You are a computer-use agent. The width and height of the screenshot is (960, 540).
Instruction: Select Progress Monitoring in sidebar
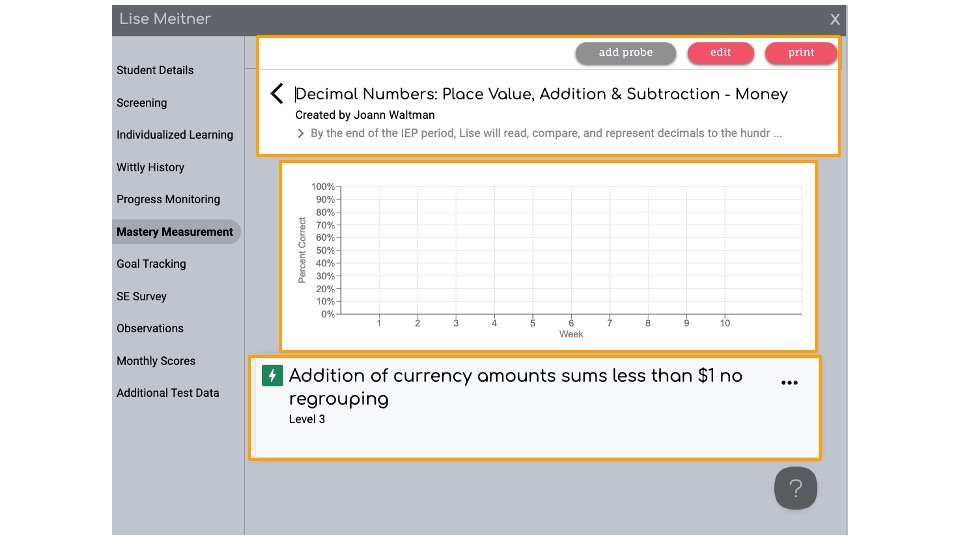click(x=168, y=200)
